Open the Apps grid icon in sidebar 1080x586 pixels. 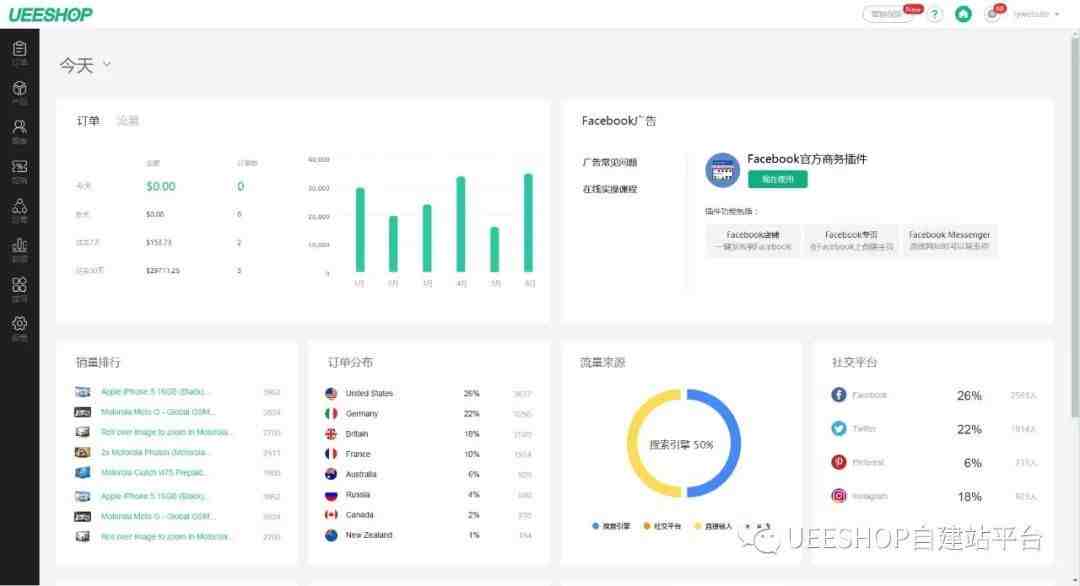tap(19, 288)
